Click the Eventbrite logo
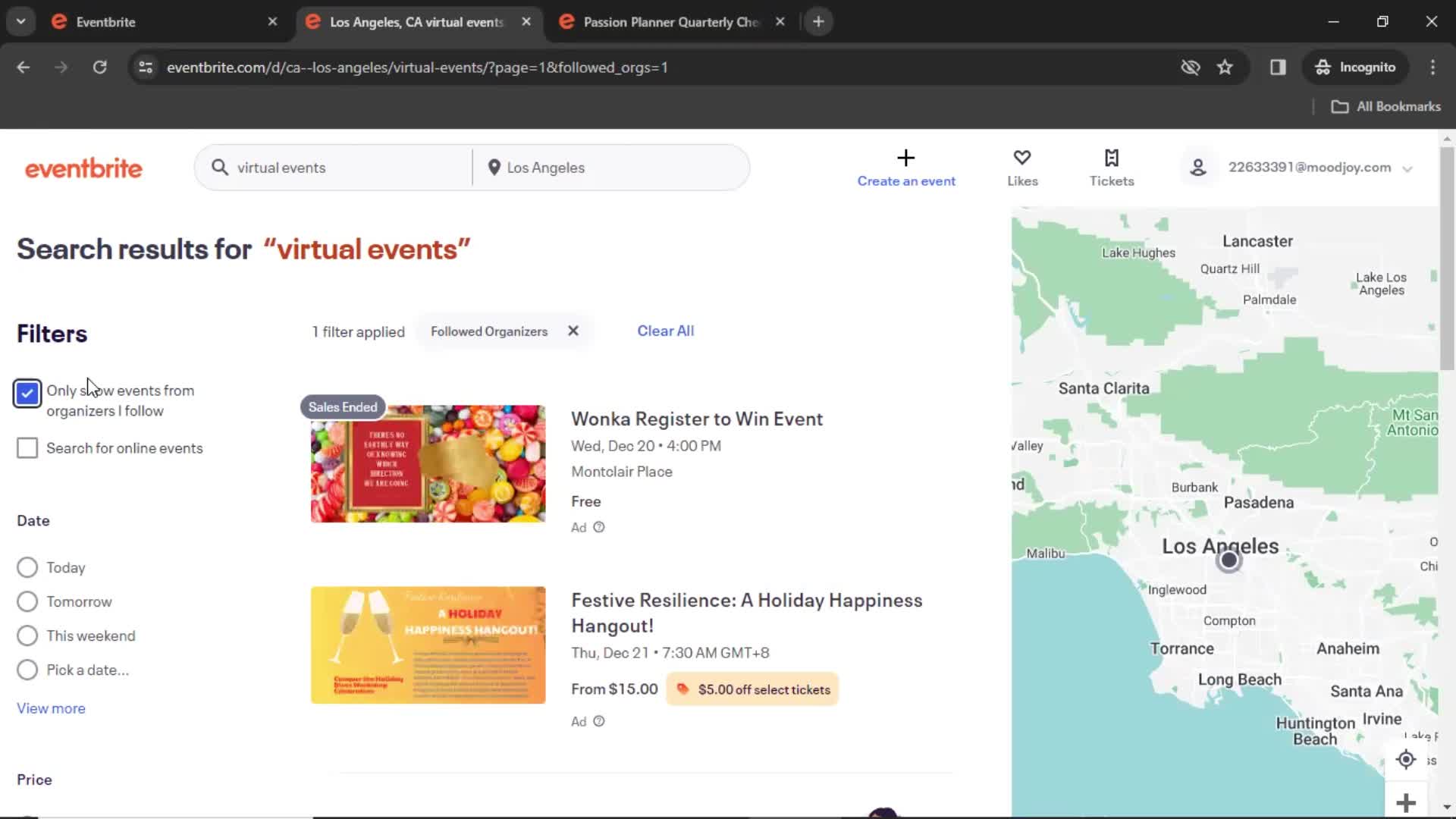Image resolution: width=1456 pixels, height=819 pixels. pos(83,168)
